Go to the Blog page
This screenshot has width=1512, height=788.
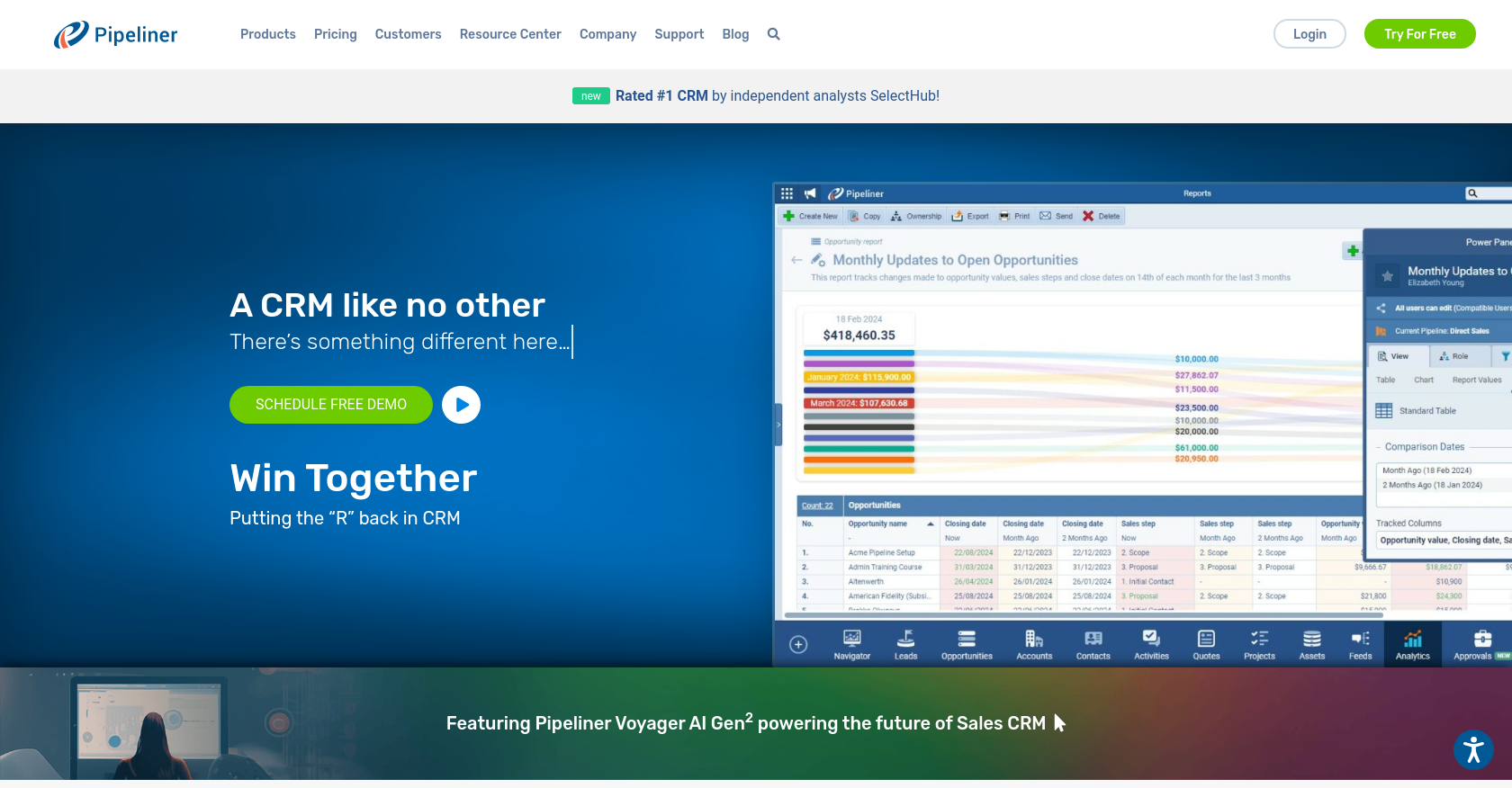pyautogui.click(x=735, y=34)
